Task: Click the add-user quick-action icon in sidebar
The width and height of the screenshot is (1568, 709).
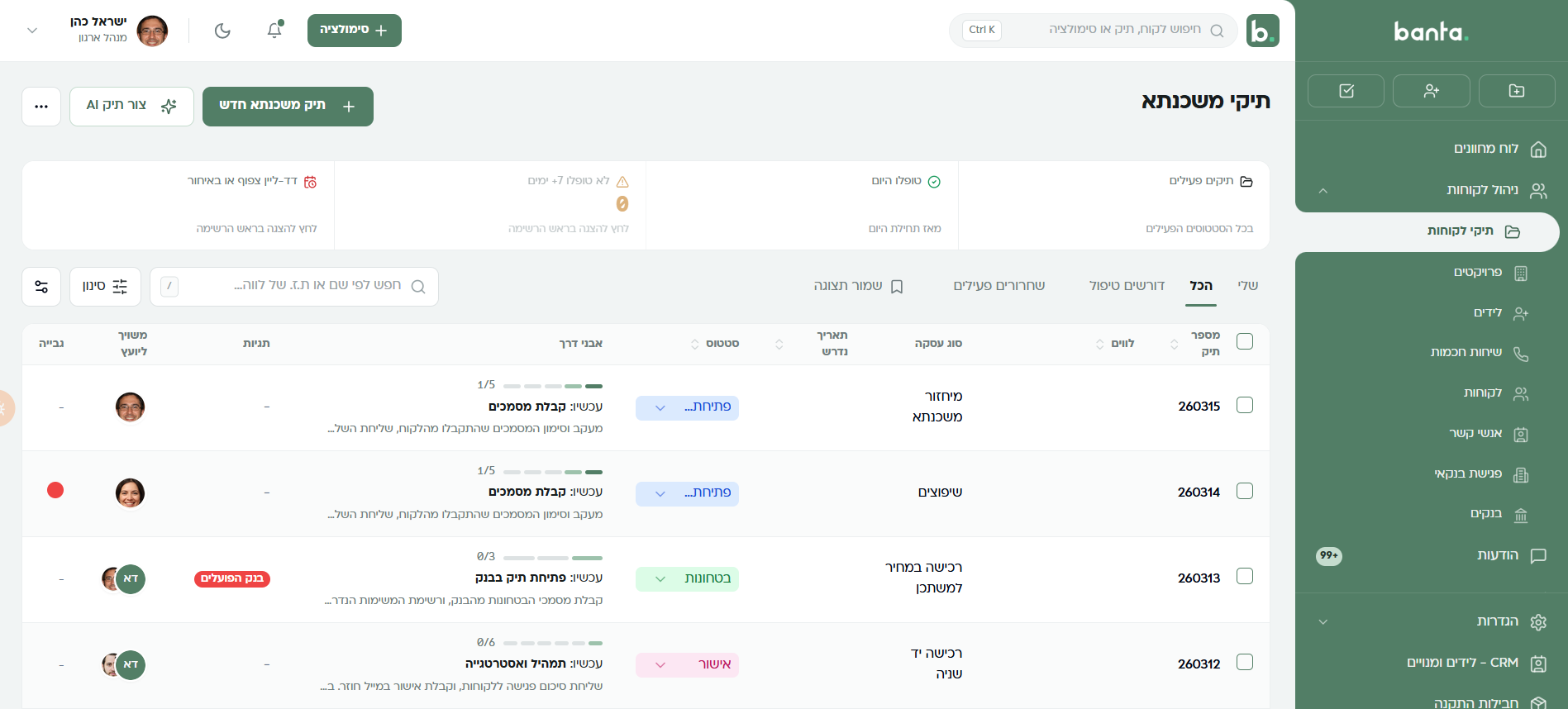Action: 1431,91
